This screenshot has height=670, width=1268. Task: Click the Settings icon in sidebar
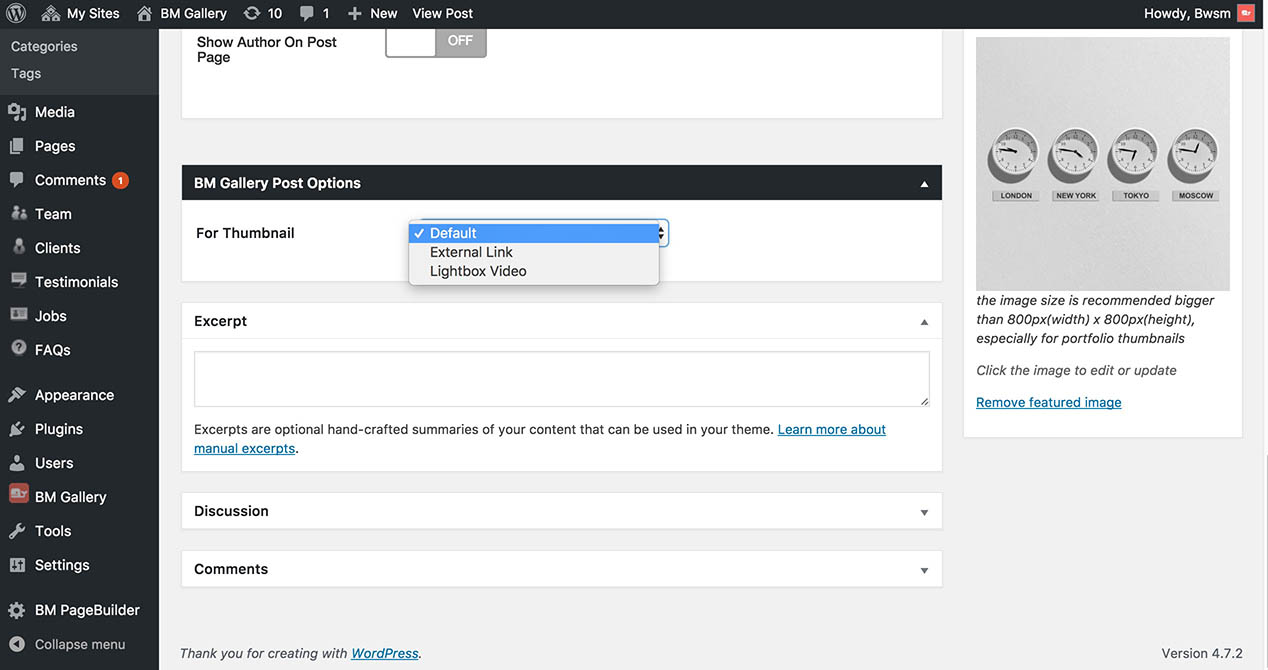[x=17, y=565]
